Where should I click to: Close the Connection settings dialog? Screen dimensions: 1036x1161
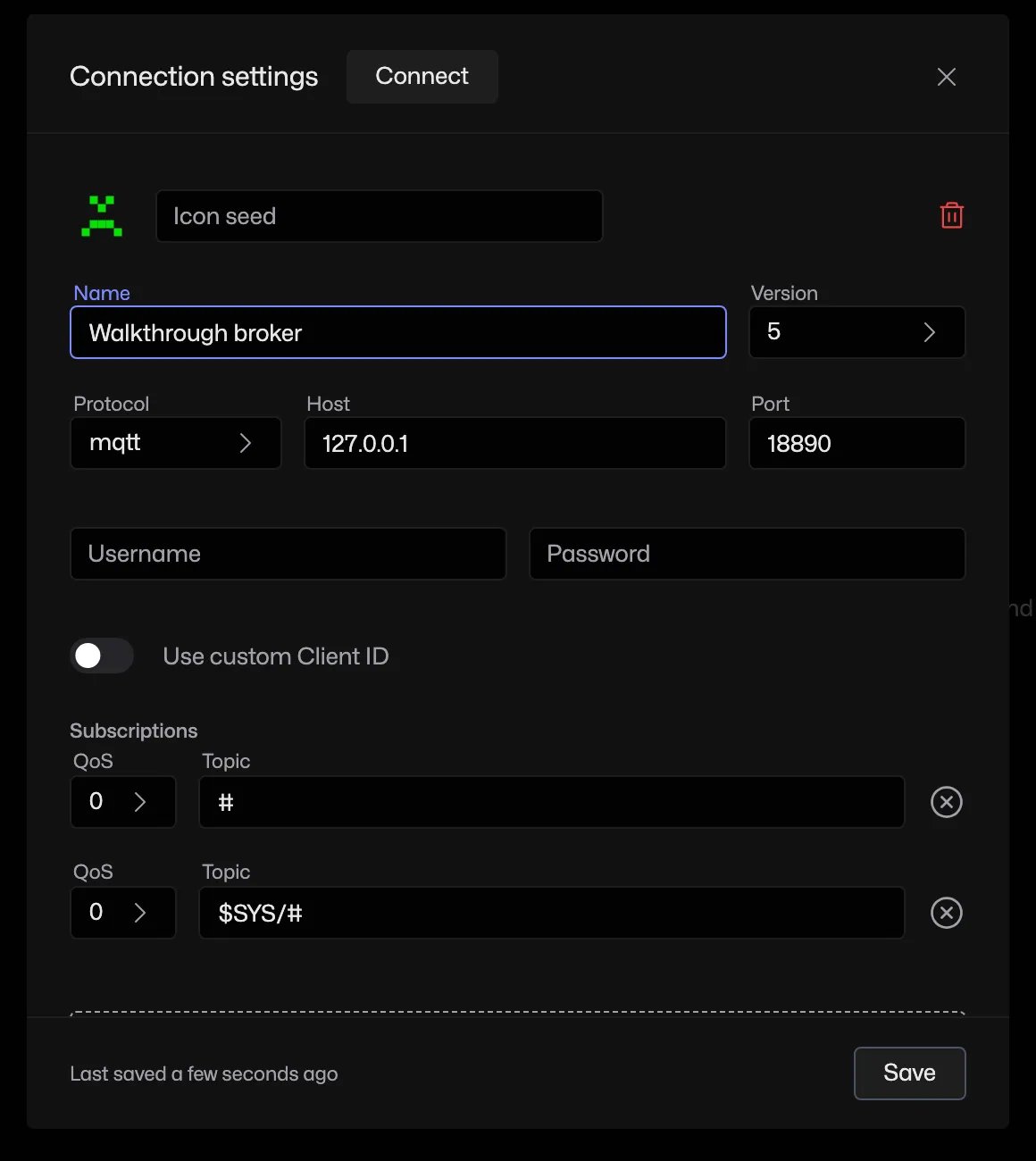(947, 77)
